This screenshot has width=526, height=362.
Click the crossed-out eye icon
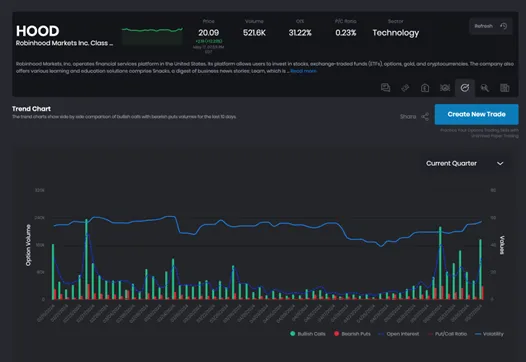click(x=445, y=88)
